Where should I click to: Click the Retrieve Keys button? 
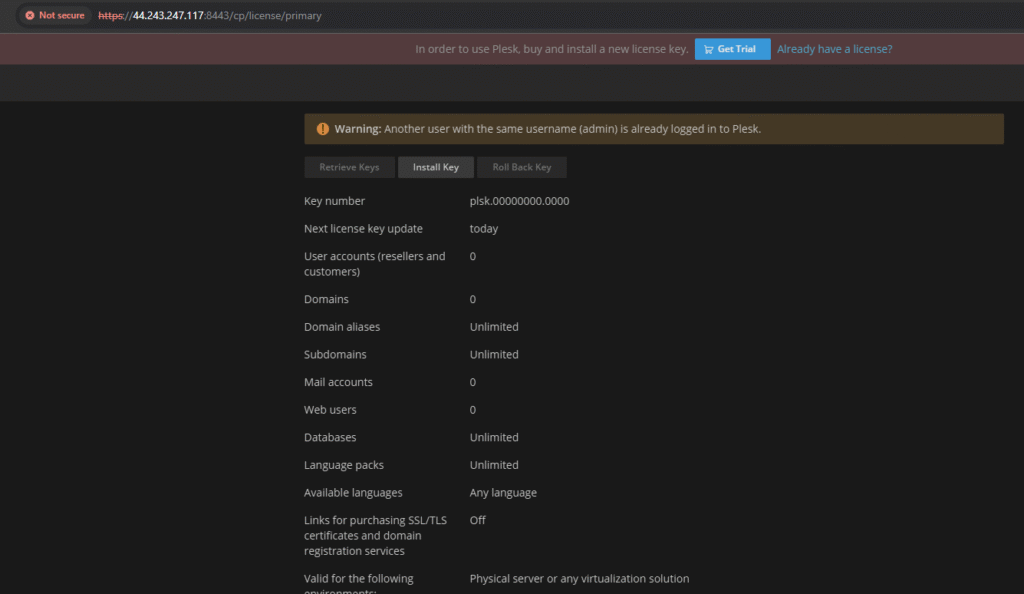pyautogui.click(x=349, y=167)
